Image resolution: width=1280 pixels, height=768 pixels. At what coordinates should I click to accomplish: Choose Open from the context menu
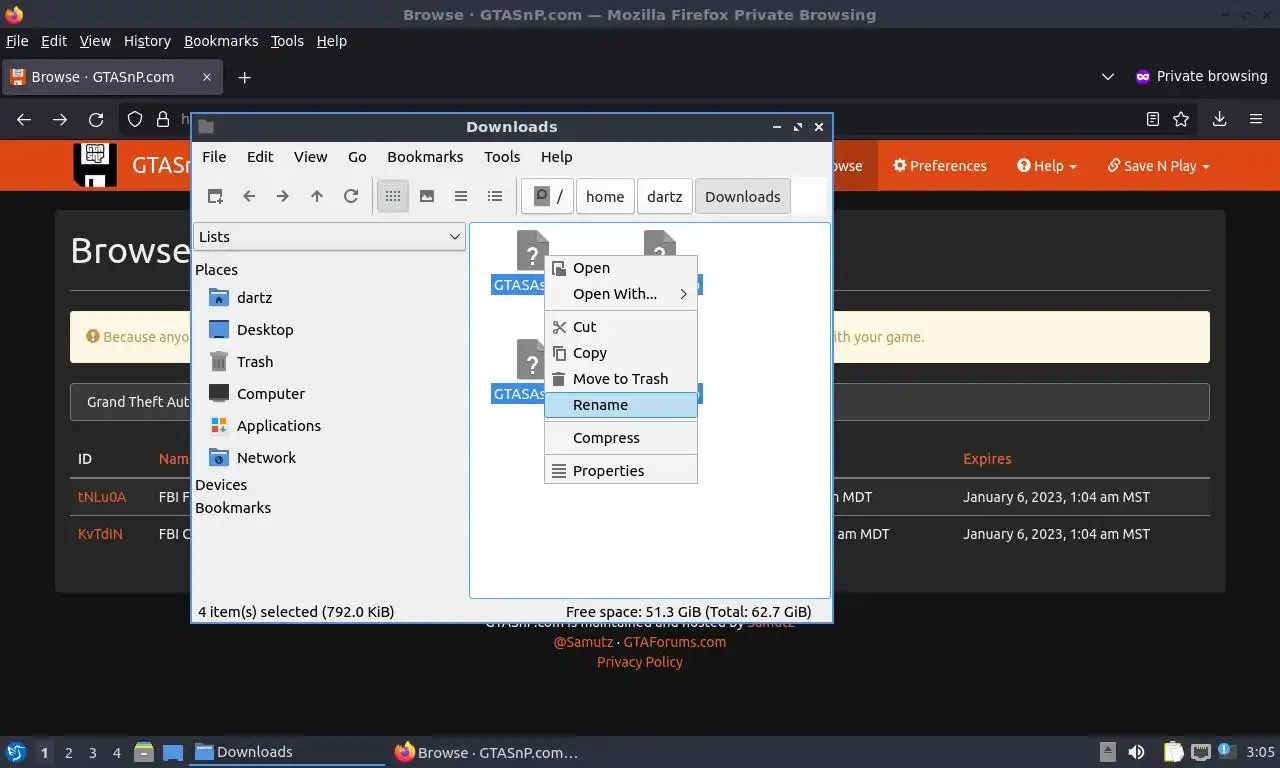pyautogui.click(x=620, y=268)
